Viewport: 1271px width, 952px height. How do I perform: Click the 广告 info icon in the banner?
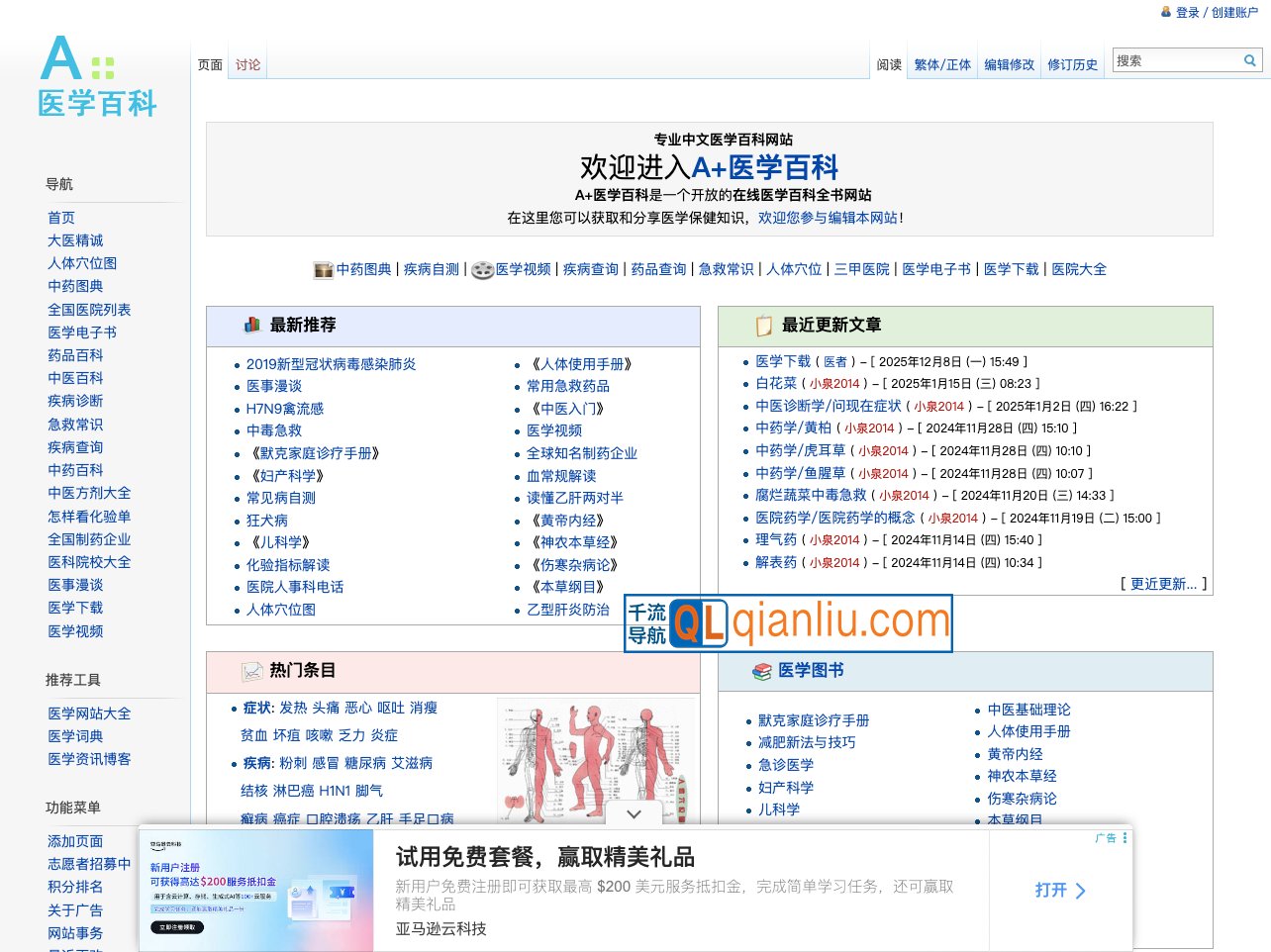1125,837
